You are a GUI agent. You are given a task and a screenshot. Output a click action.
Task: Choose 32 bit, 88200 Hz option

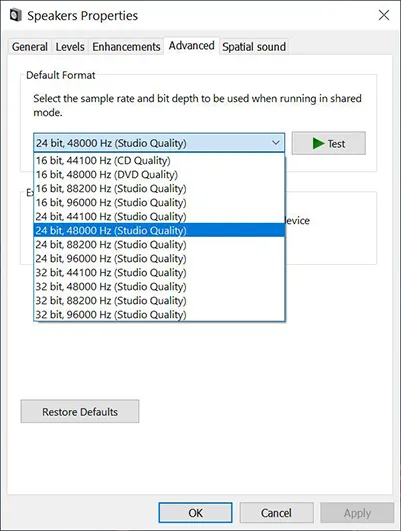click(159, 300)
